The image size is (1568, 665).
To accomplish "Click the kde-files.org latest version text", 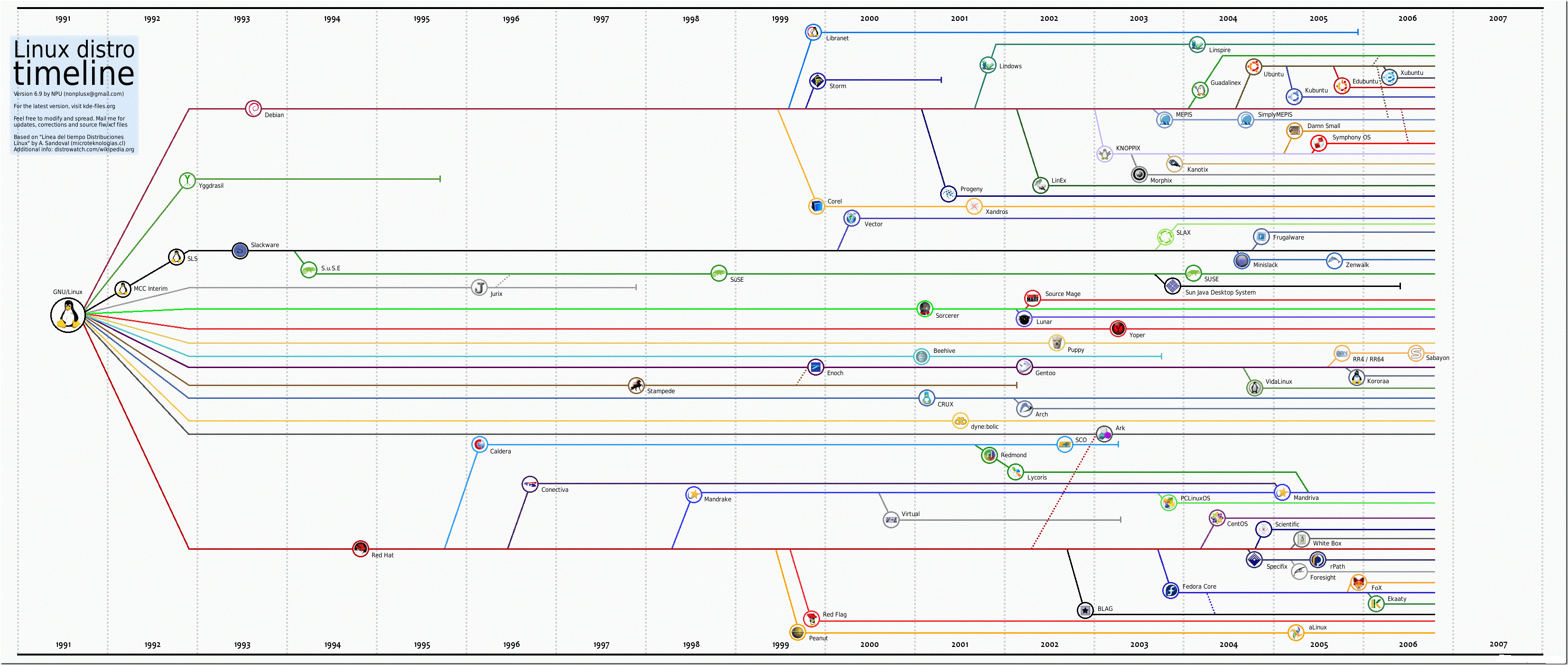I will tap(64, 106).
